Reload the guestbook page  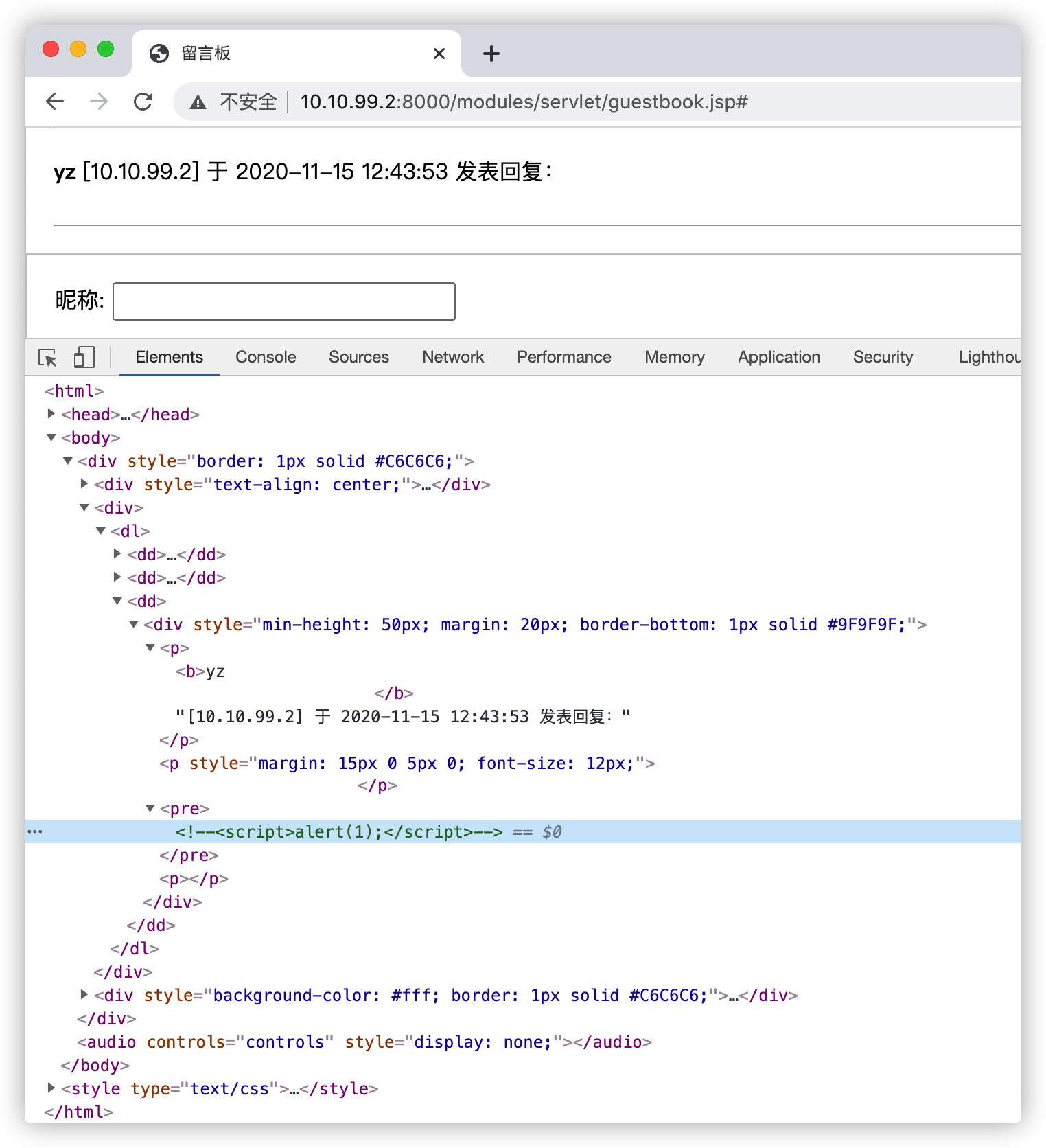[143, 102]
